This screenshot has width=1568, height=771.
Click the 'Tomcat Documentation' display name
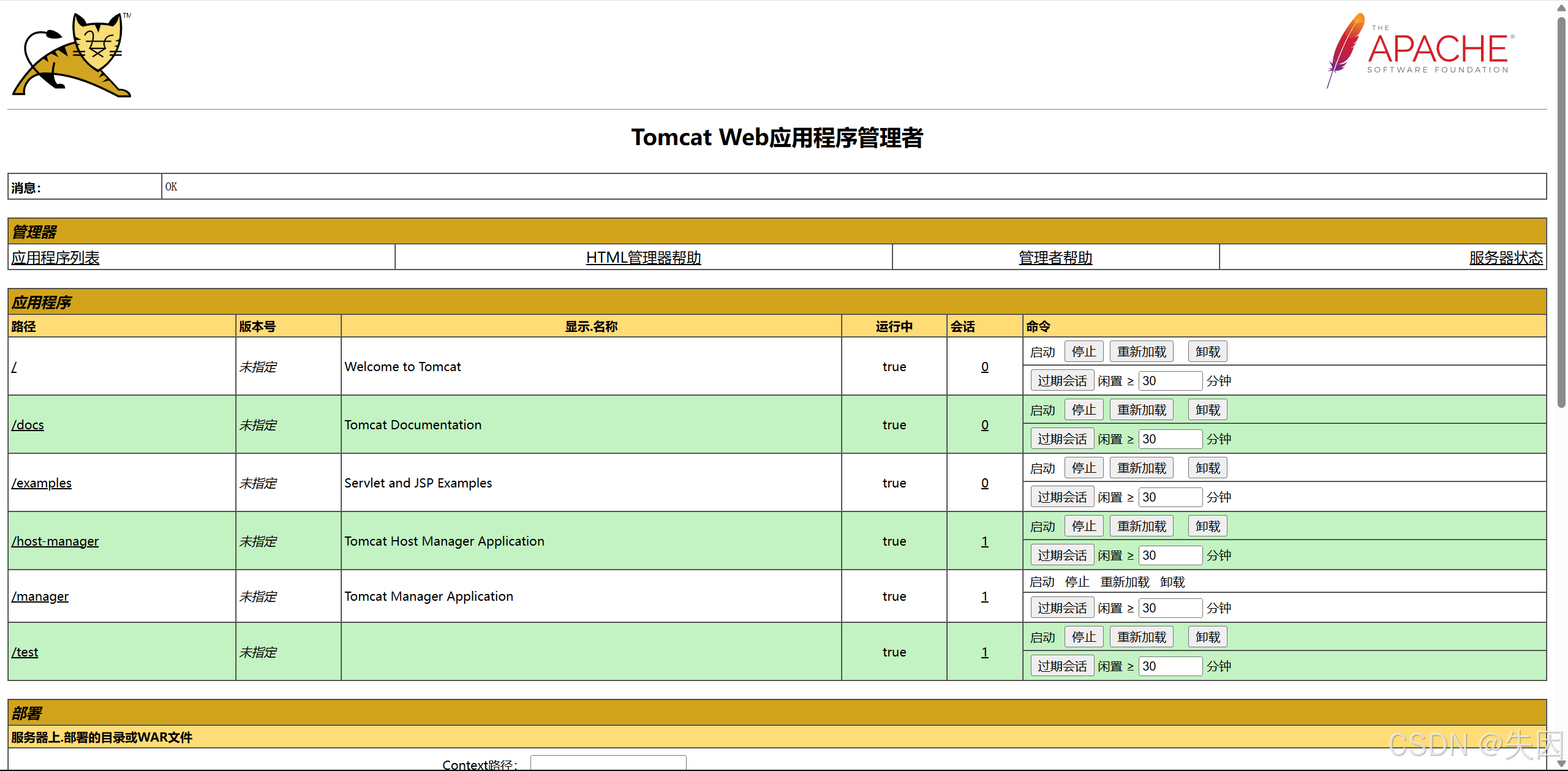click(x=413, y=424)
